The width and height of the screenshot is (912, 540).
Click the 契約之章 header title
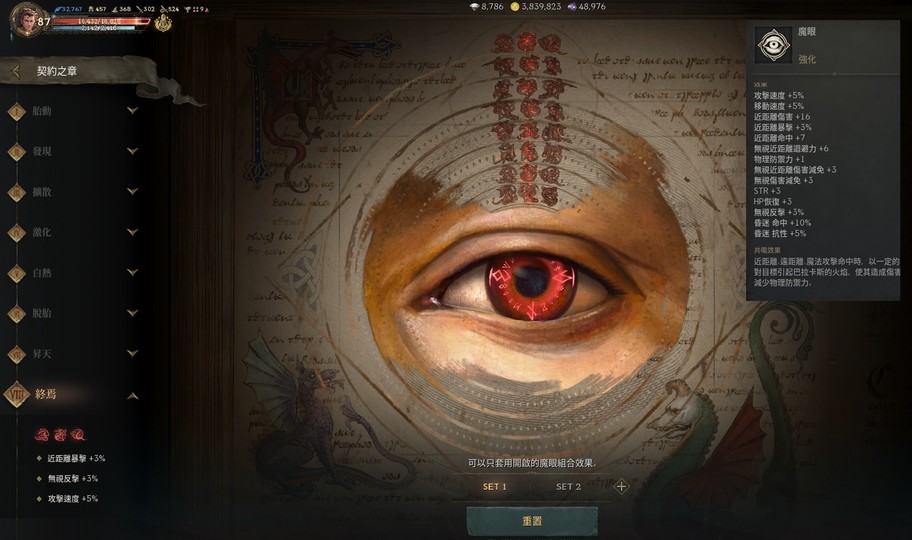(56, 71)
